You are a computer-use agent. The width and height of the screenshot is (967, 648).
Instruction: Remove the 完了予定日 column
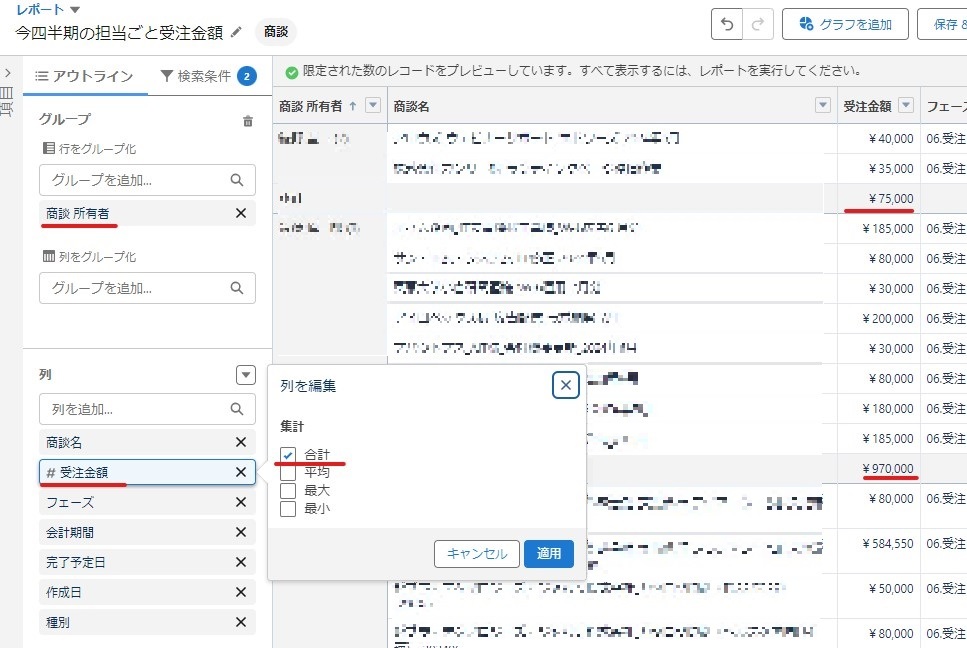point(241,562)
